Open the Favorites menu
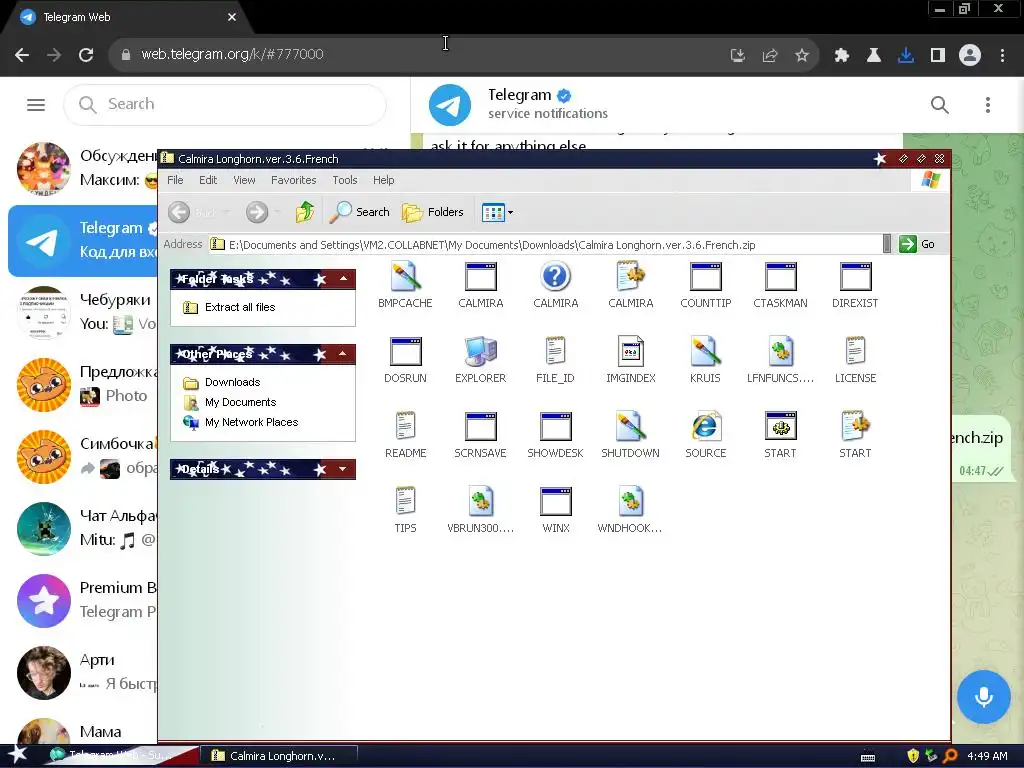 click(293, 180)
